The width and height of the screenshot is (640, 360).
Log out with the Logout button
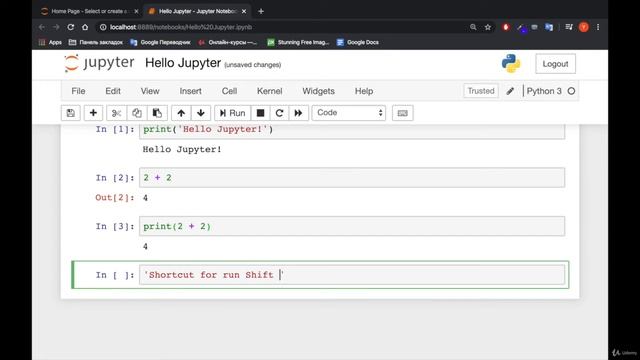coord(556,64)
